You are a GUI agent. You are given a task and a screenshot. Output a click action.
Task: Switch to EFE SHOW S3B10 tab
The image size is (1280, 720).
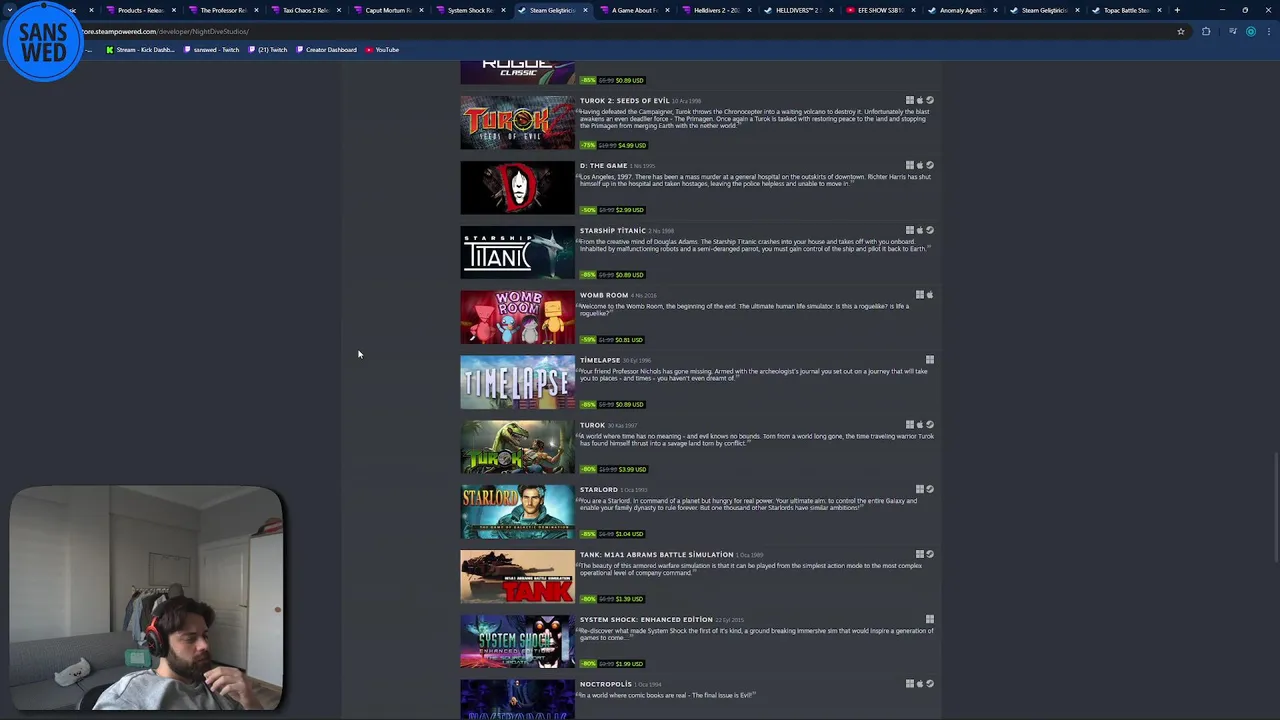pyautogui.click(x=881, y=10)
